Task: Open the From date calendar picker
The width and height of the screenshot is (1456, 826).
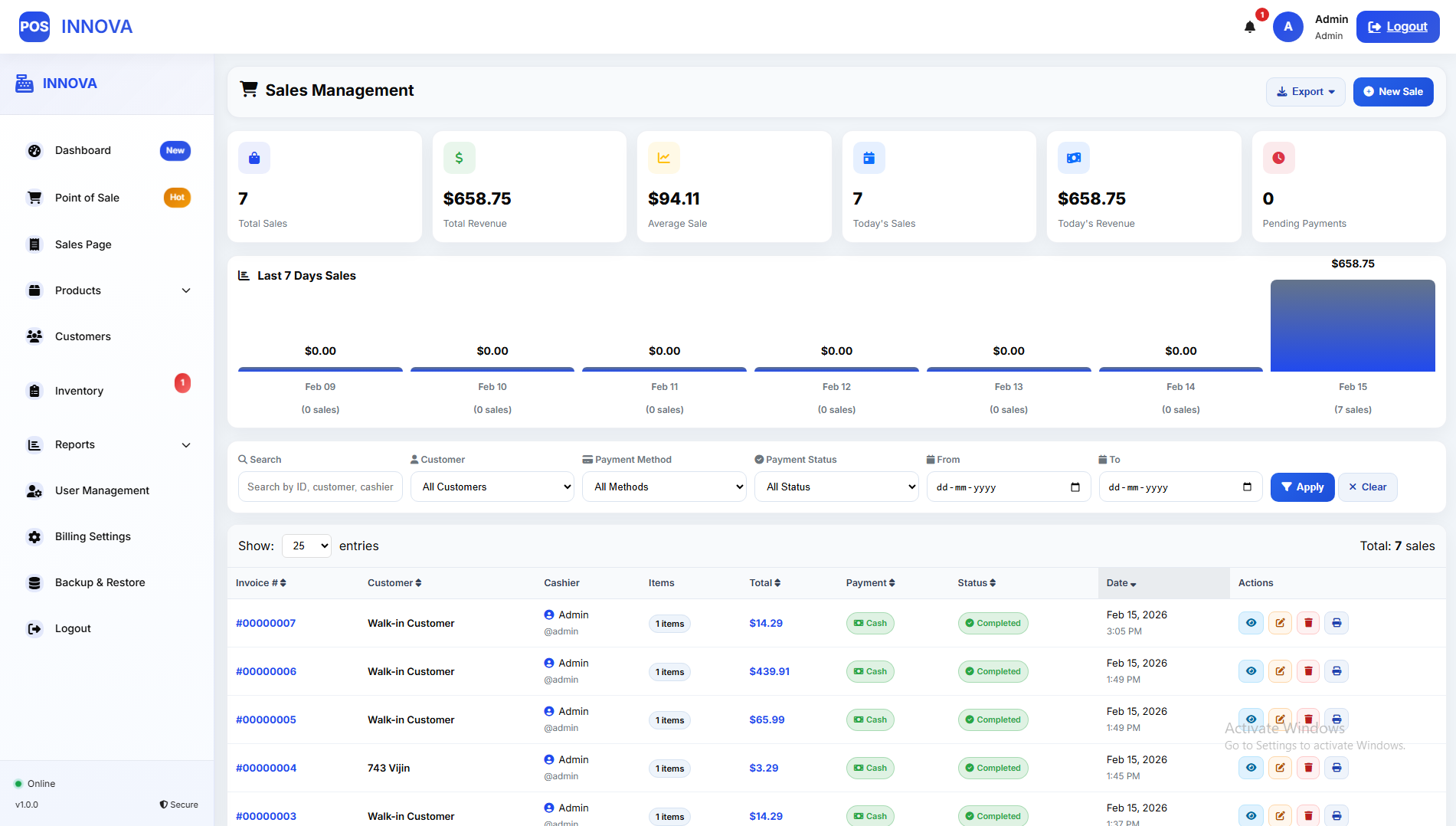Action: click(x=1075, y=487)
